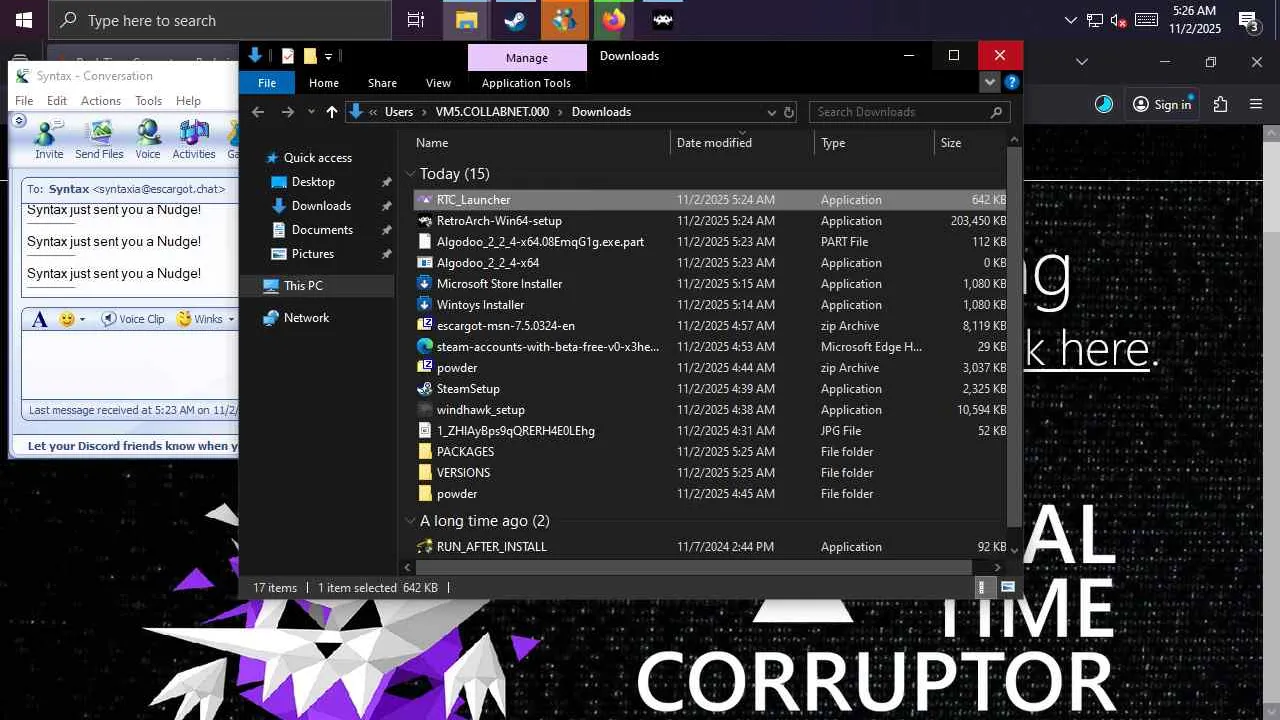Open Customize Quick Access Toolbar dropdown
The width and height of the screenshot is (1280, 720).
coord(328,56)
